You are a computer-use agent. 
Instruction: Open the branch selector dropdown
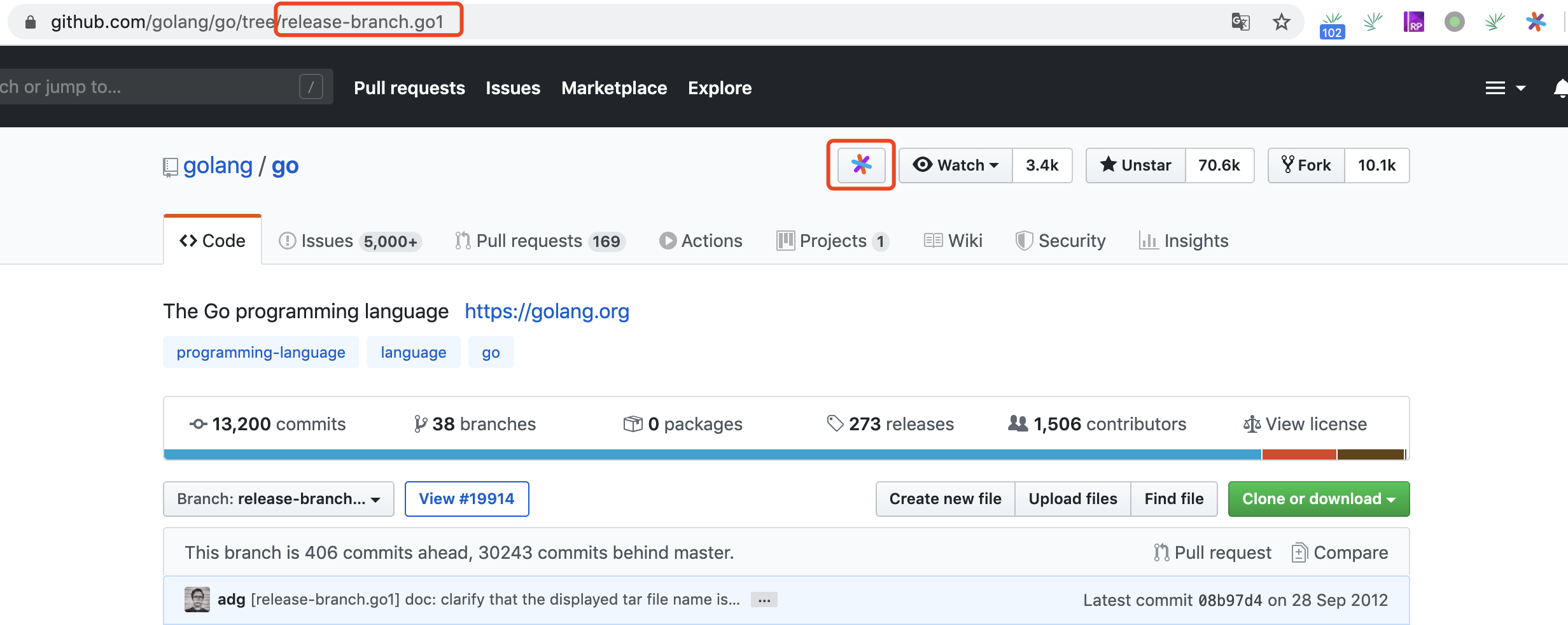279,498
